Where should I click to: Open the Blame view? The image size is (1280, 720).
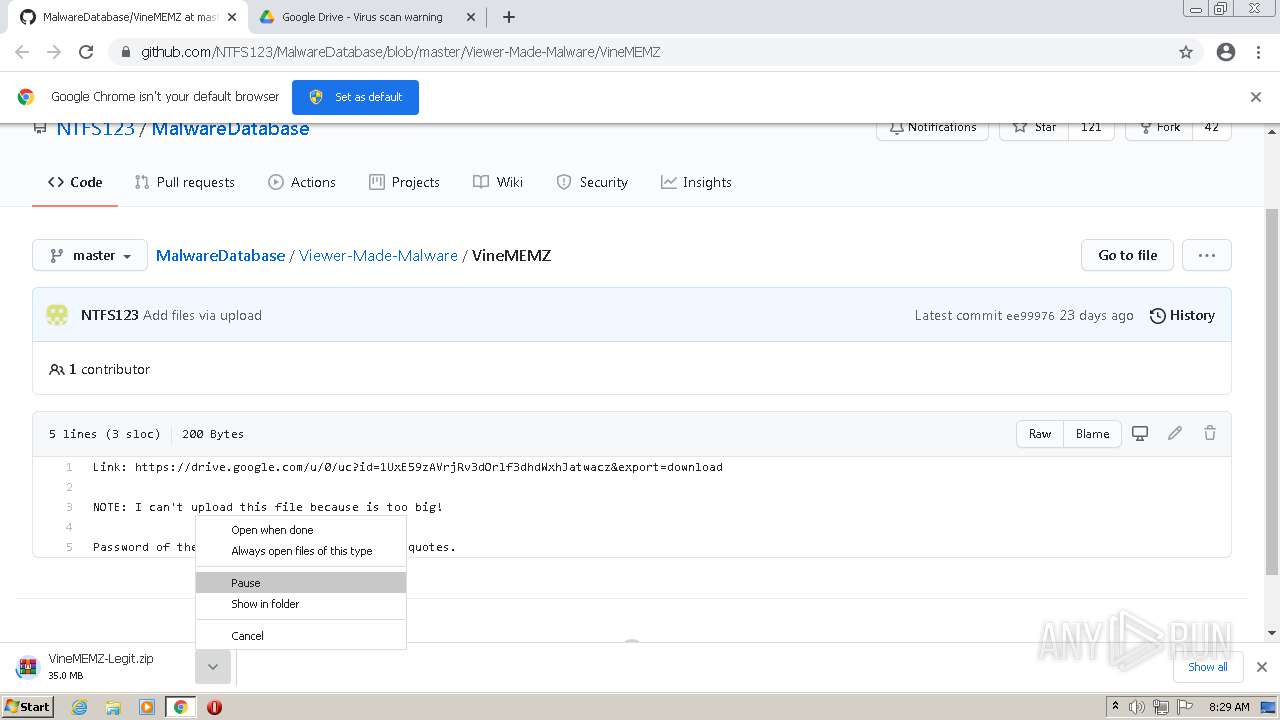[1092, 434]
